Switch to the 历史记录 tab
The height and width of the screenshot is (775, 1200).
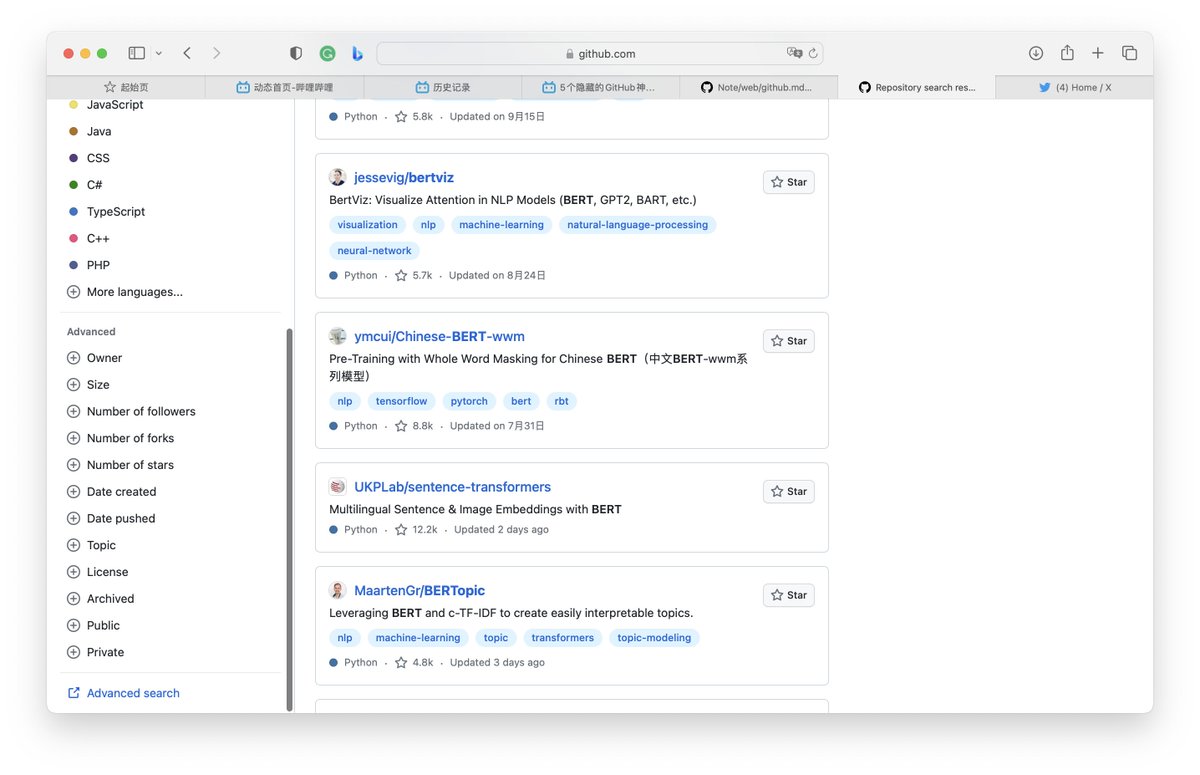[x=443, y=88]
